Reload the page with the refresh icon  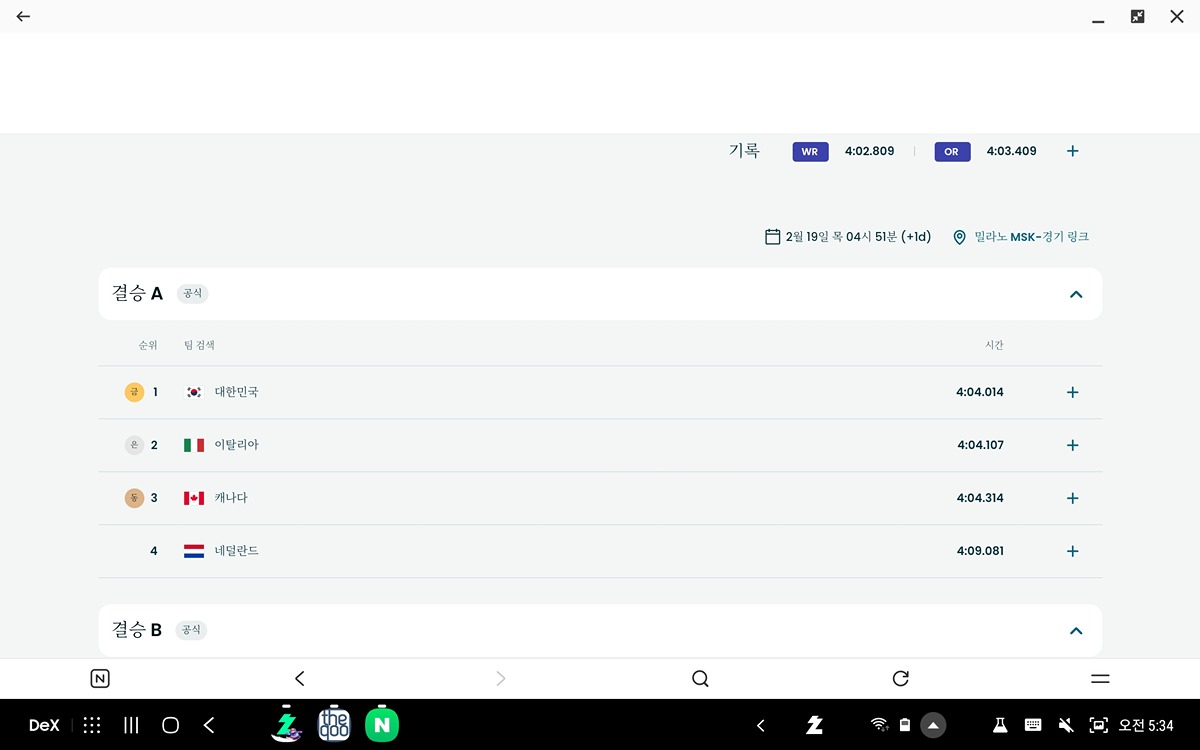[x=900, y=679]
